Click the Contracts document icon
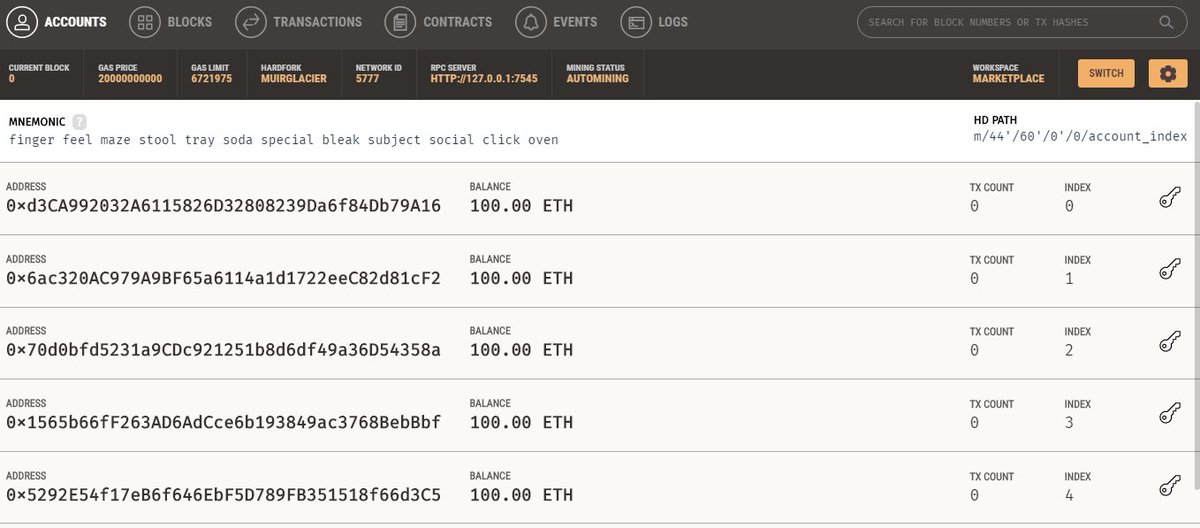The height and width of the screenshot is (528, 1200). (400, 21)
